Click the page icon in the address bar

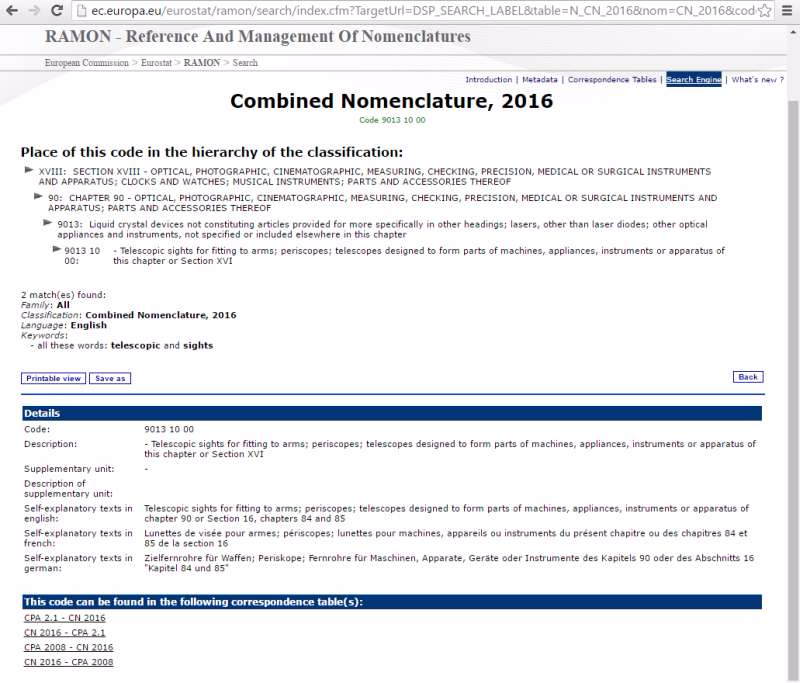[x=81, y=10]
